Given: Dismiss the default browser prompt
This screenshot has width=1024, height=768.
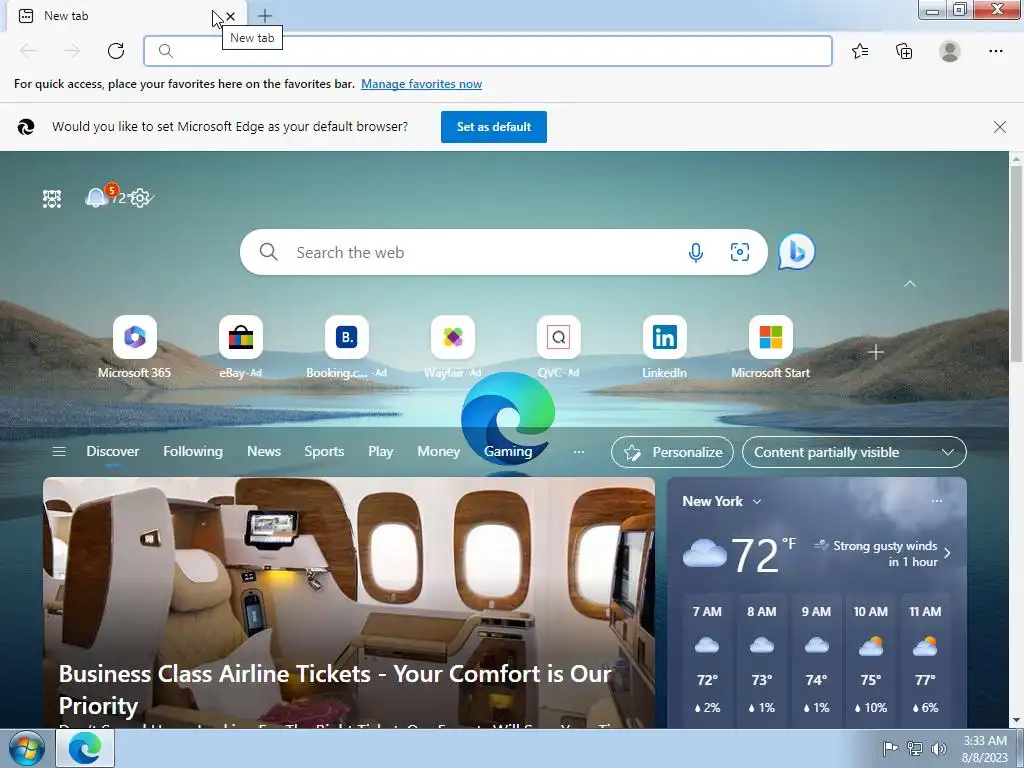Looking at the screenshot, I should tap(1000, 127).
